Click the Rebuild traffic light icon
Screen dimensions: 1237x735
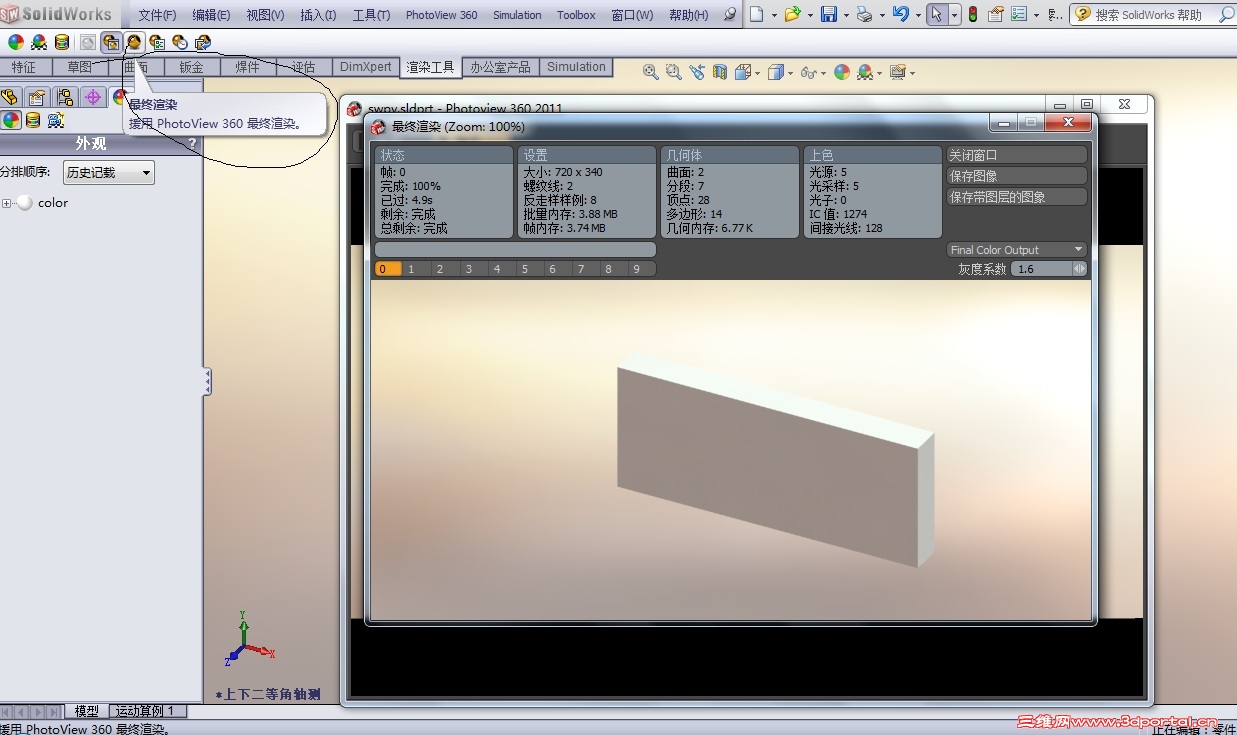click(973, 14)
